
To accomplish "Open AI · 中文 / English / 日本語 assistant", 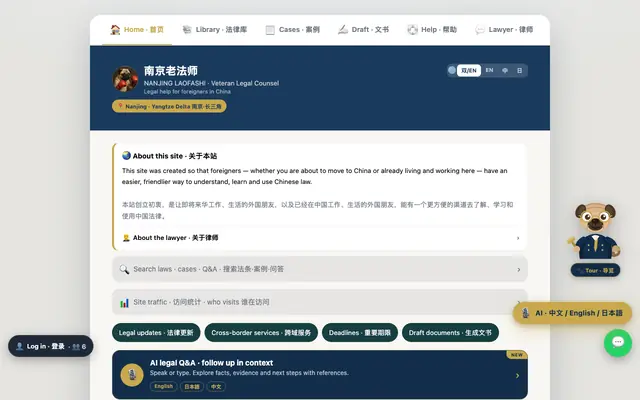I will click(x=572, y=313).
